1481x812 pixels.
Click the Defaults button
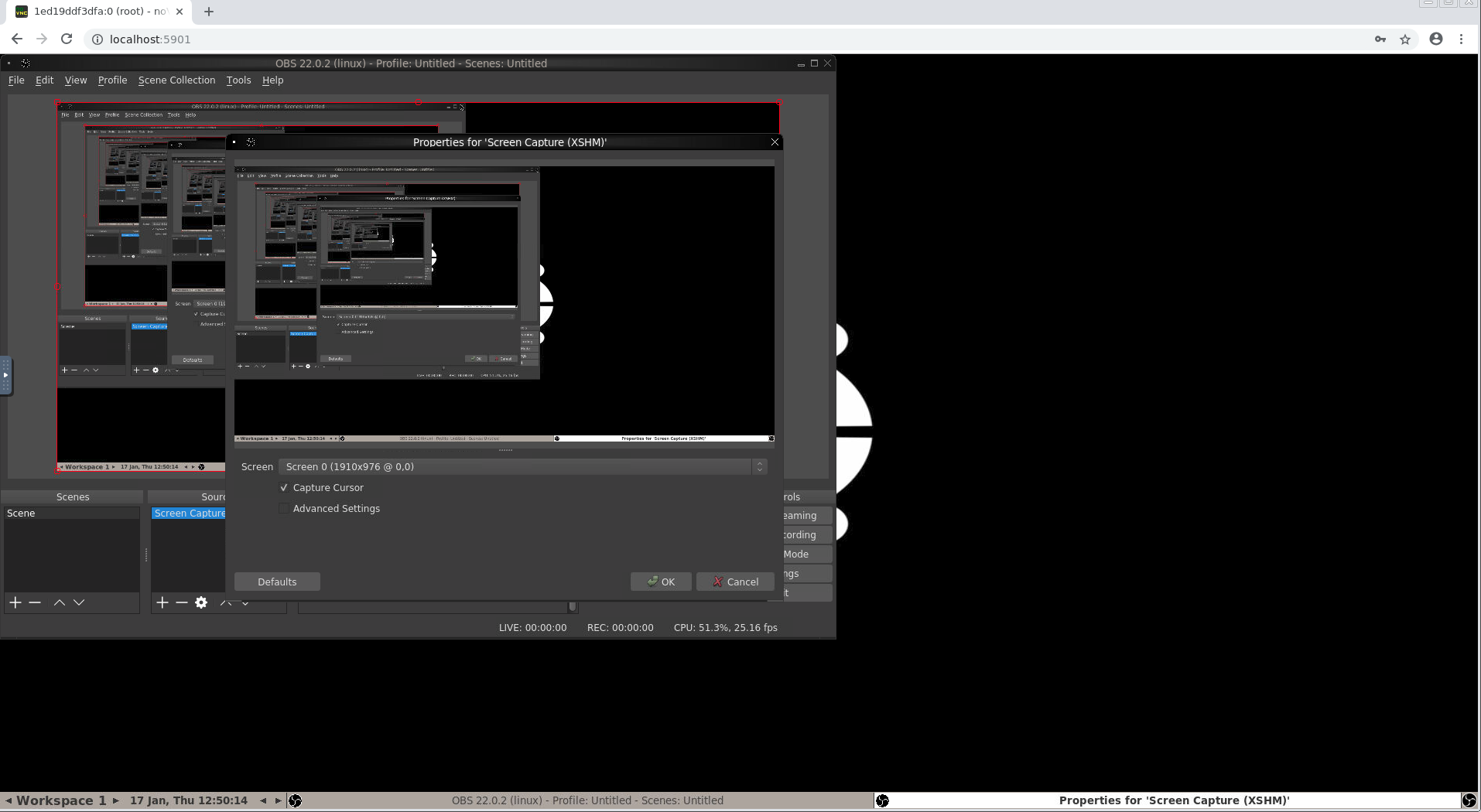[277, 582]
